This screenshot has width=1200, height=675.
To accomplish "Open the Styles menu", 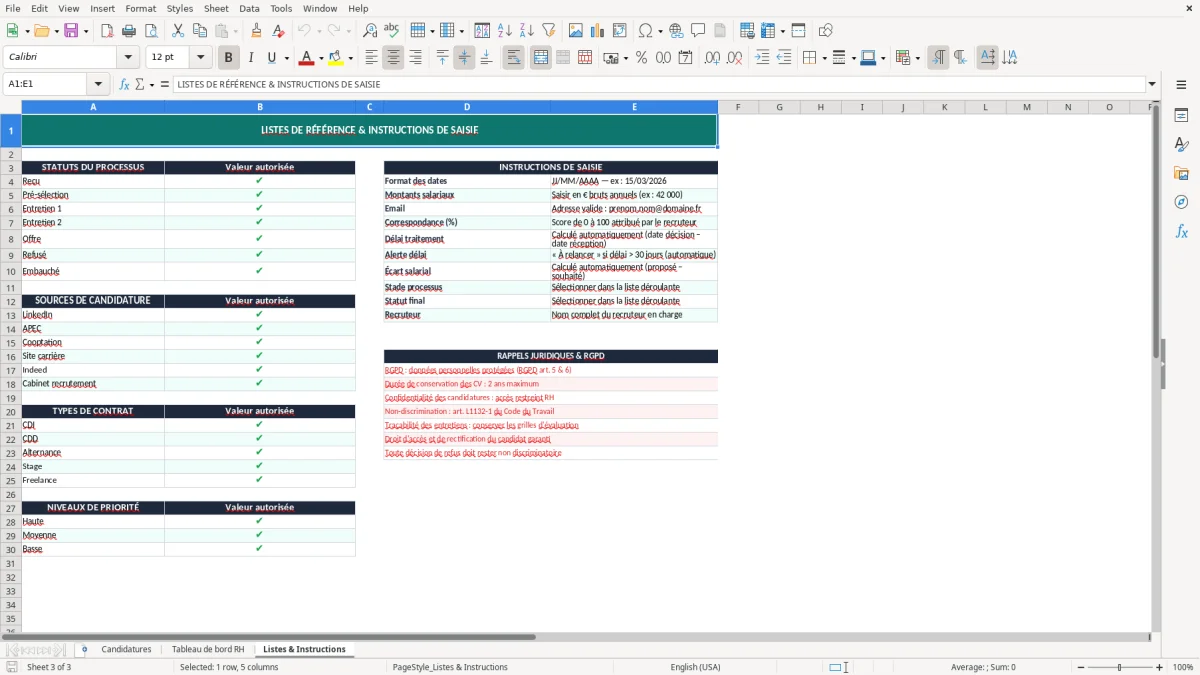I will pyautogui.click(x=180, y=8).
